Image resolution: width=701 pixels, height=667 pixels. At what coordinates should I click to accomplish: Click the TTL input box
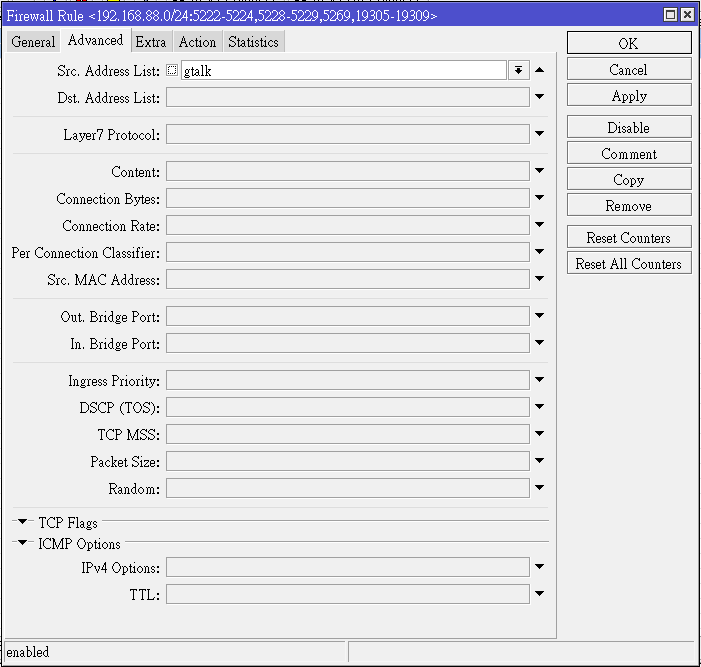pos(348,595)
